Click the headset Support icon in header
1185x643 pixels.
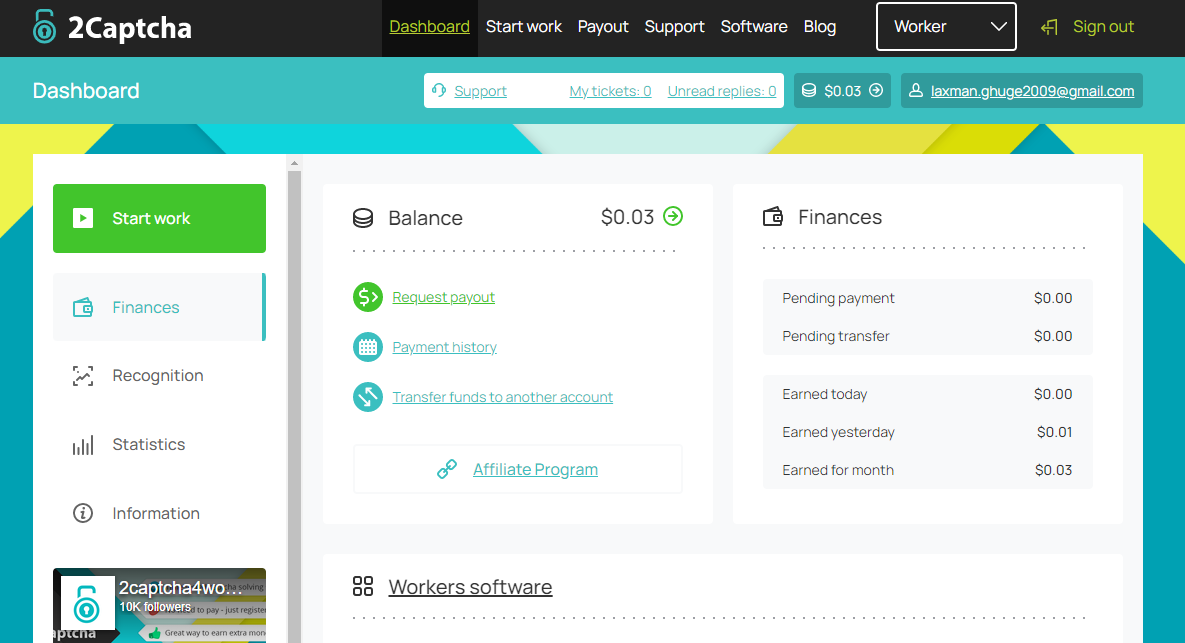coord(439,91)
